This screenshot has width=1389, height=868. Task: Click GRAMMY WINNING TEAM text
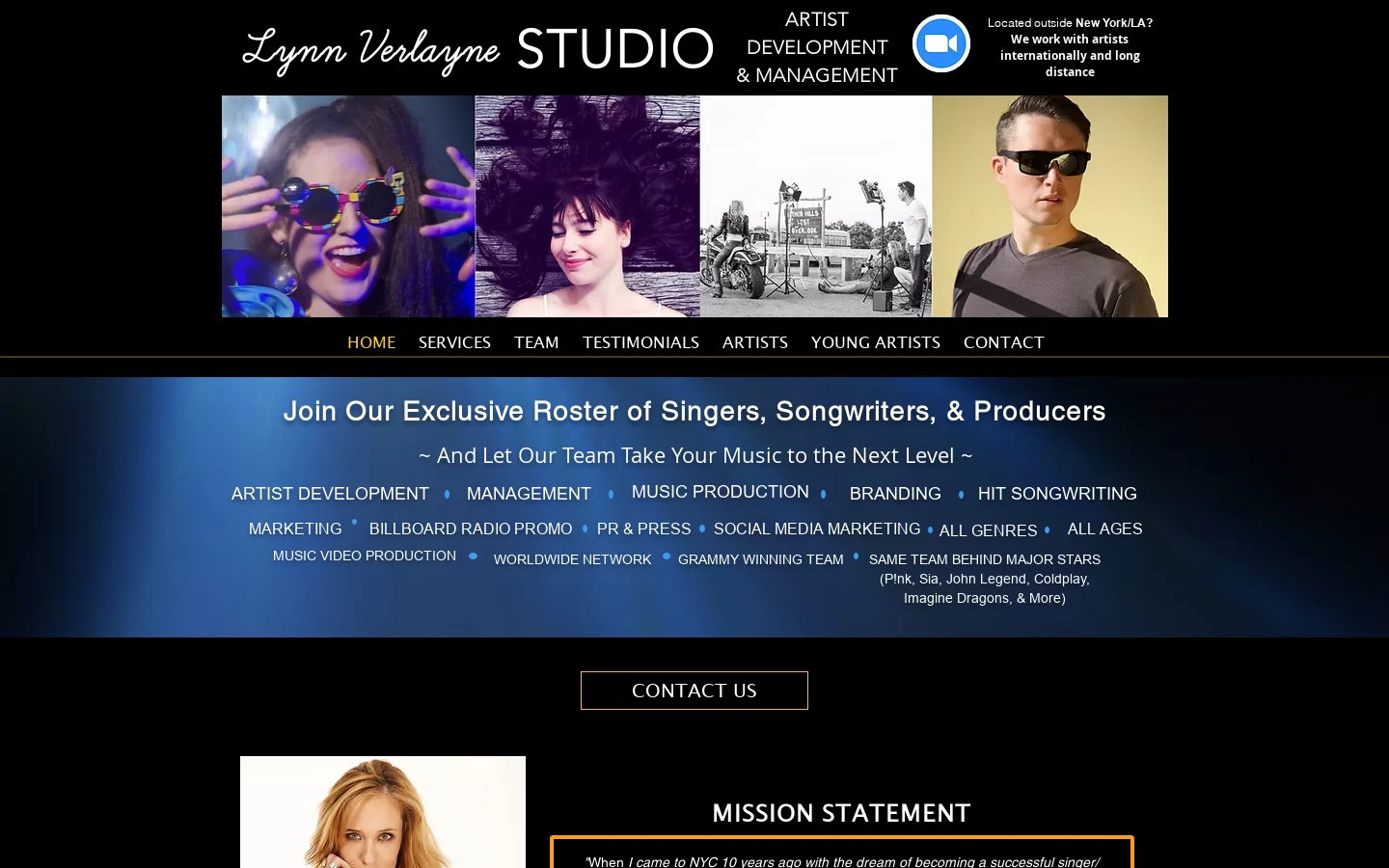pyautogui.click(x=761, y=559)
